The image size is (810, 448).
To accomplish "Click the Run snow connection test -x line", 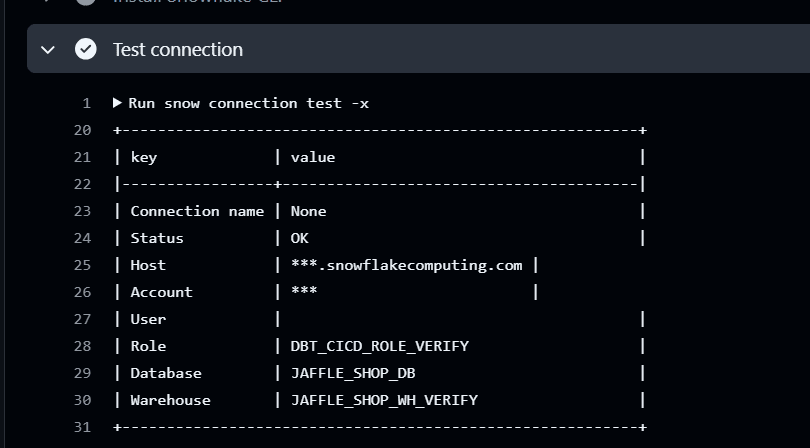I will click(248, 103).
